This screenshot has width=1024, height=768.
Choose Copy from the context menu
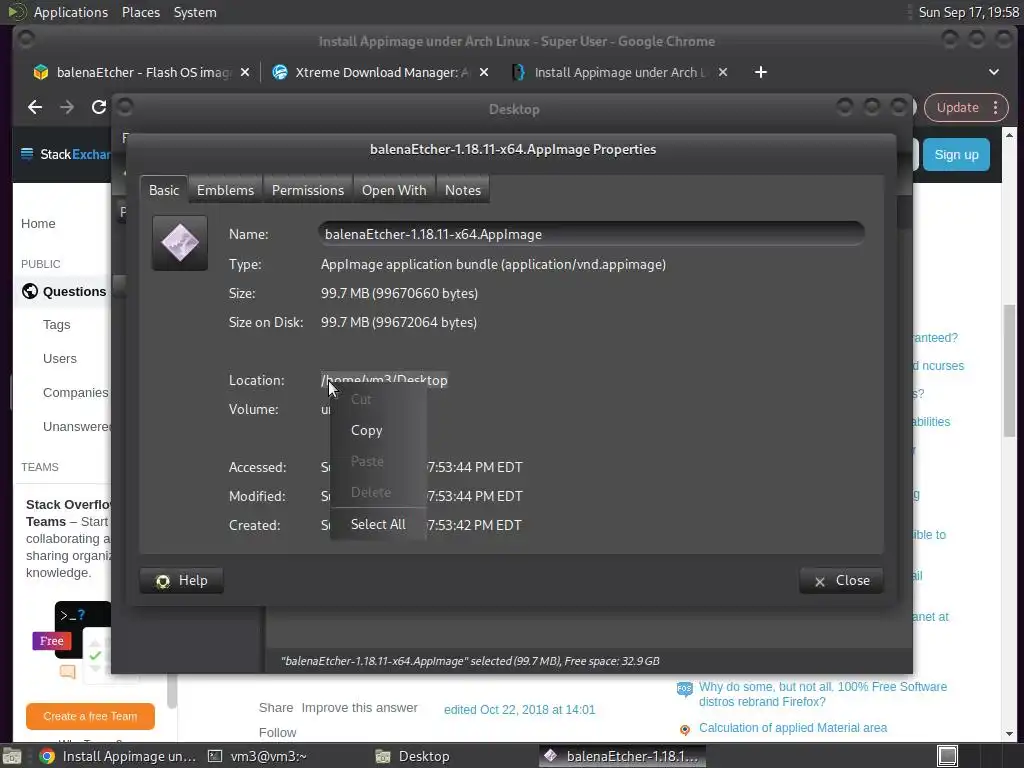click(366, 430)
